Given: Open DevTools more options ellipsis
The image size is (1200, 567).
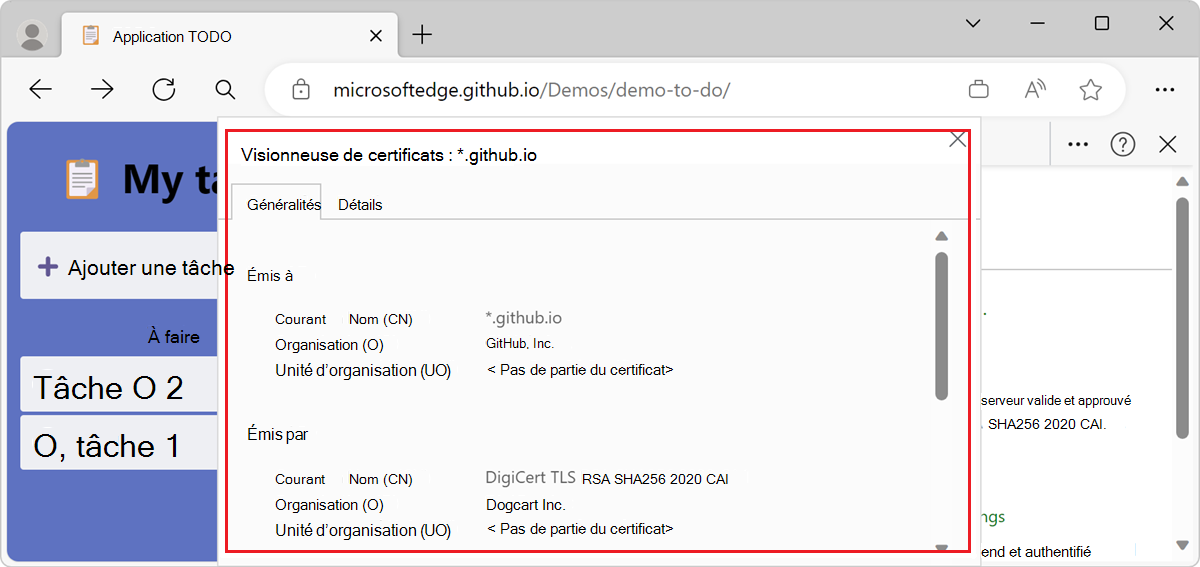Looking at the screenshot, I should tap(1077, 145).
